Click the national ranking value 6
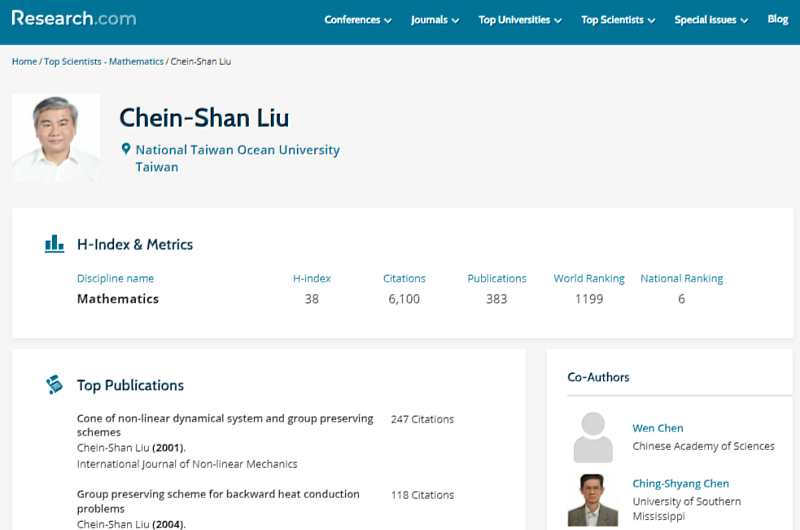The image size is (800, 530). (681, 299)
